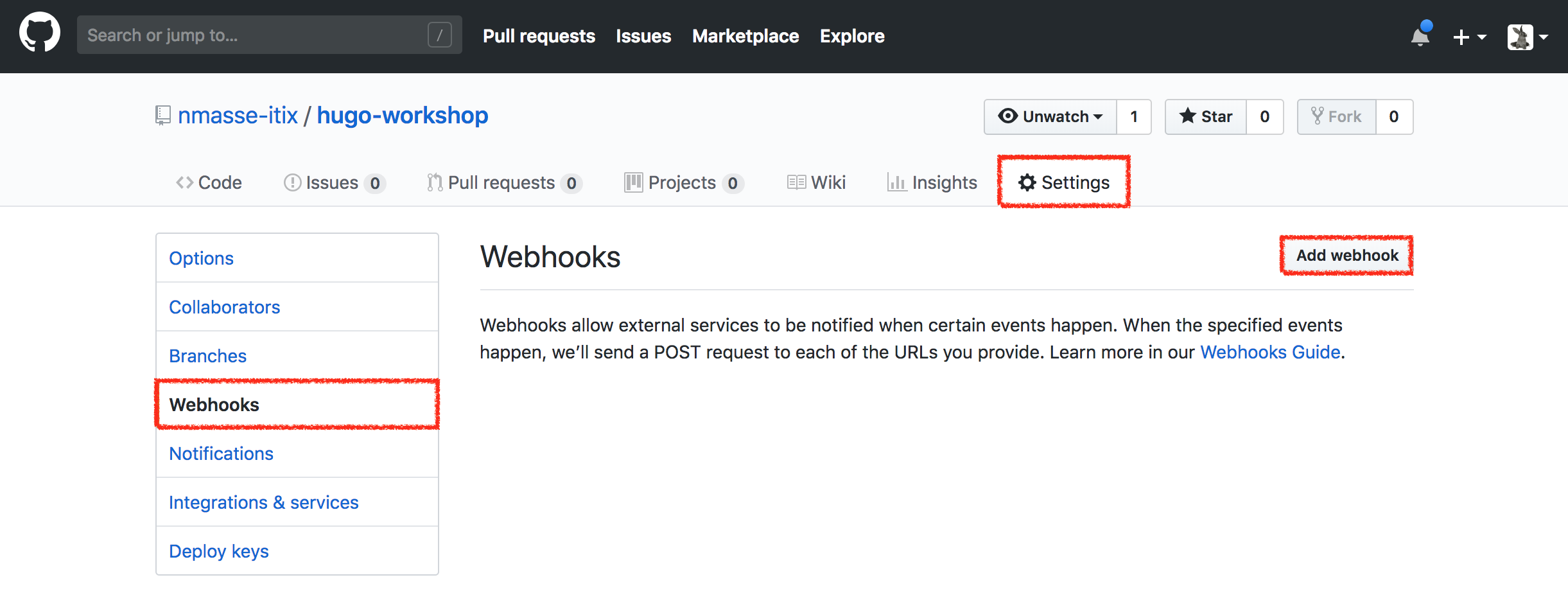Open the Pull requests repository tab
The height and width of the screenshot is (591, 1568).
click(503, 182)
